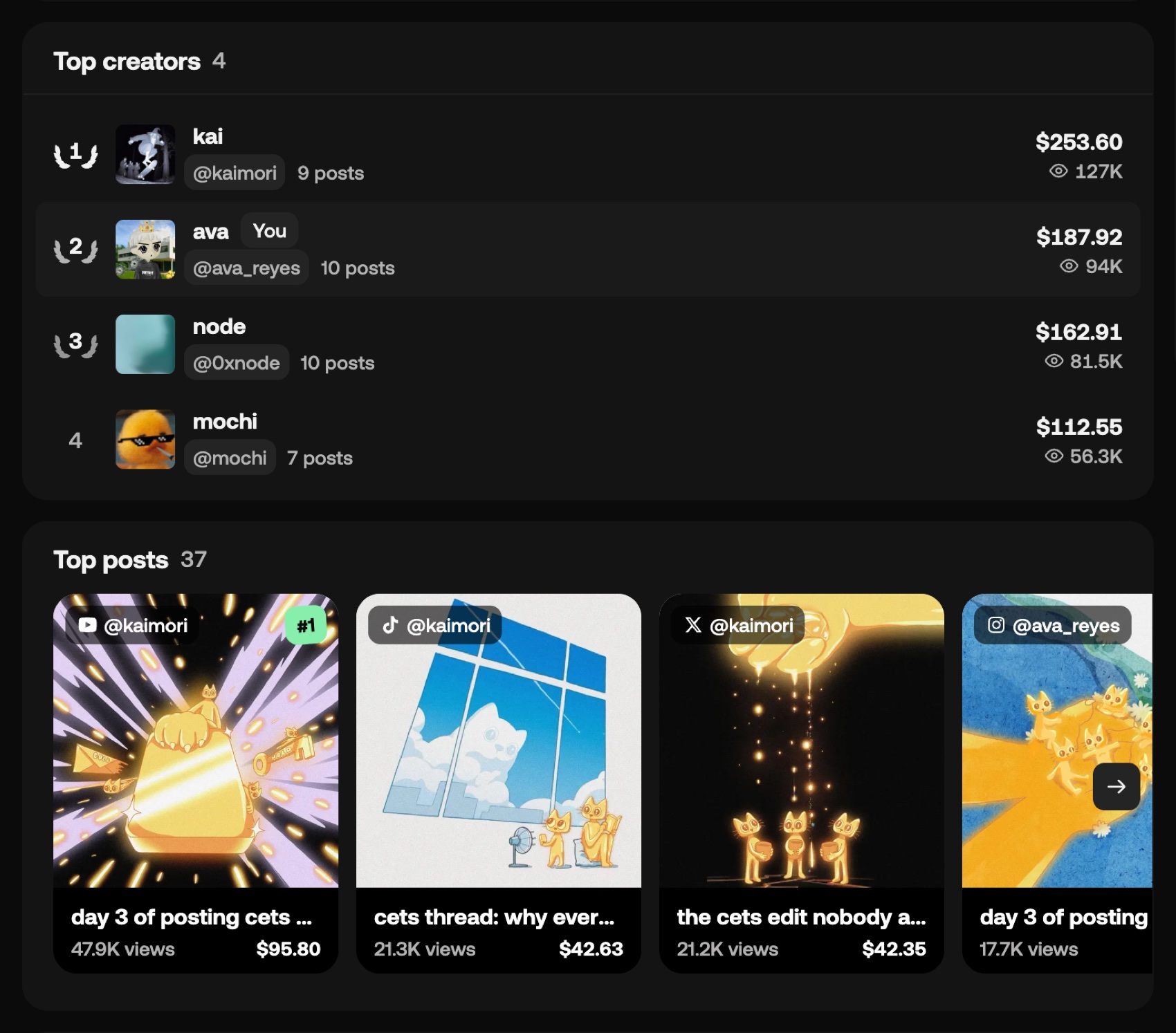Click the $95.80 post earnings

(x=288, y=949)
